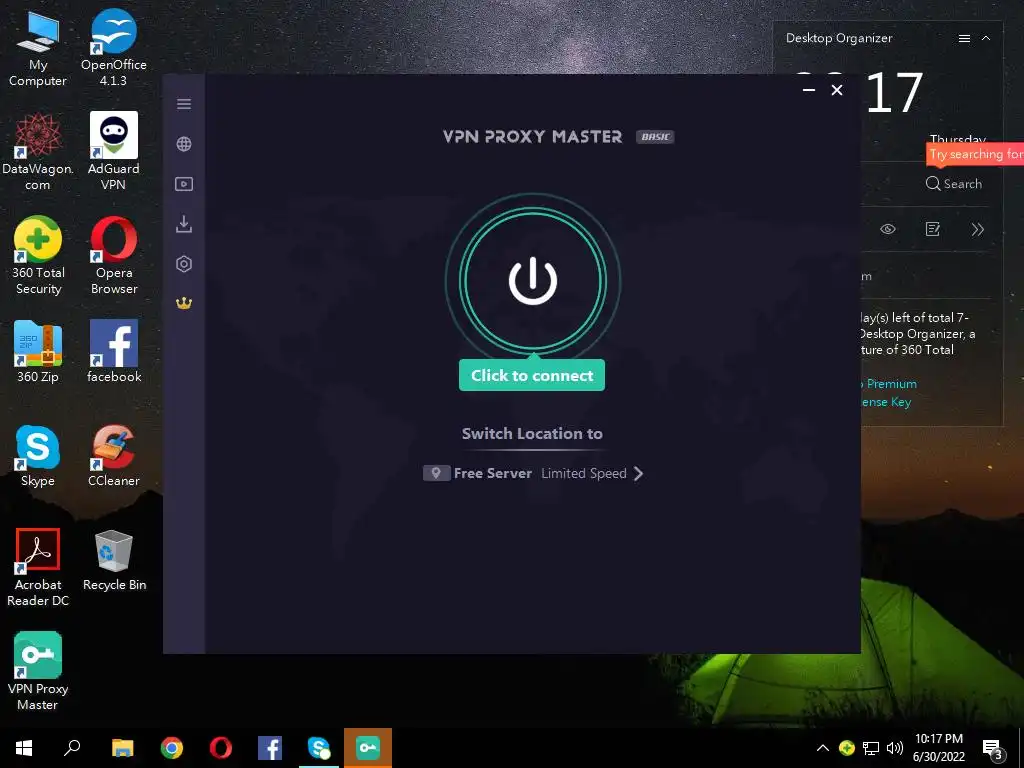Open the globe server locations icon in VPN sidebar
1024x768 pixels.
pyautogui.click(x=184, y=144)
